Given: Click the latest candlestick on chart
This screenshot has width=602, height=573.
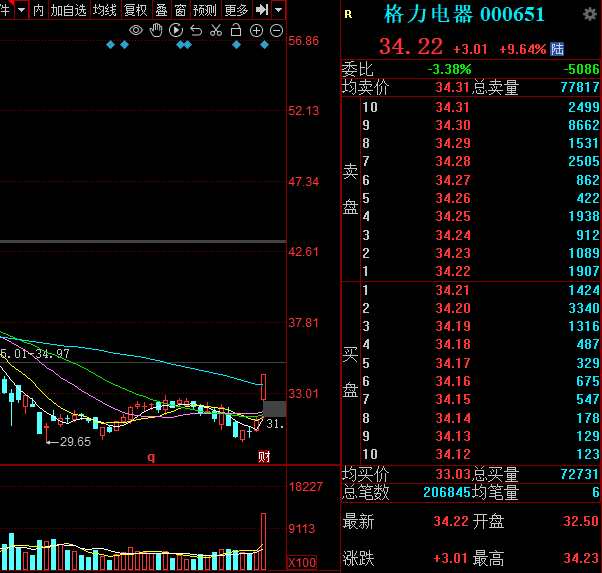Looking at the screenshot, I should coord(263,387).
